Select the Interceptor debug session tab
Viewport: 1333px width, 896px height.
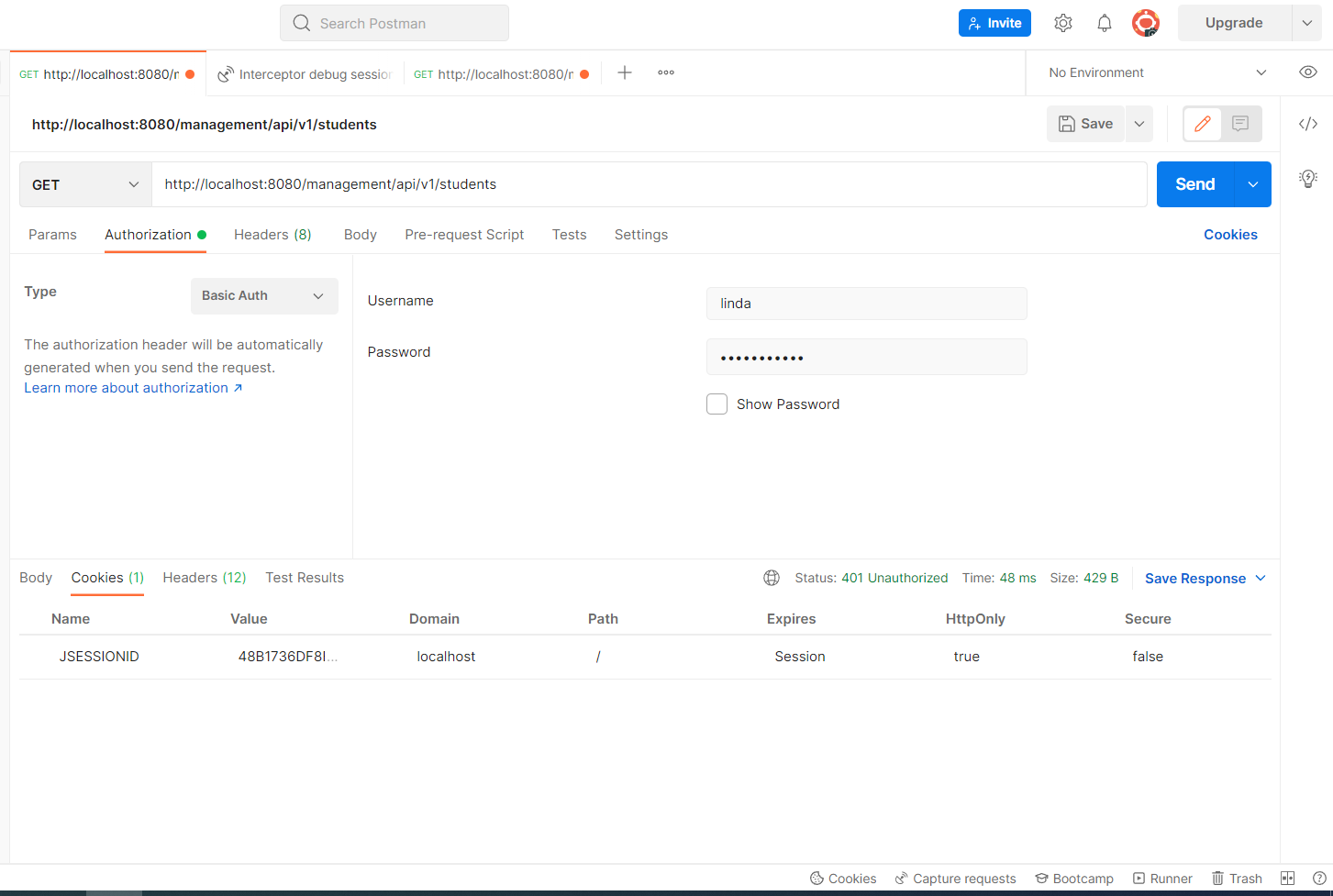tap(305, 74)
